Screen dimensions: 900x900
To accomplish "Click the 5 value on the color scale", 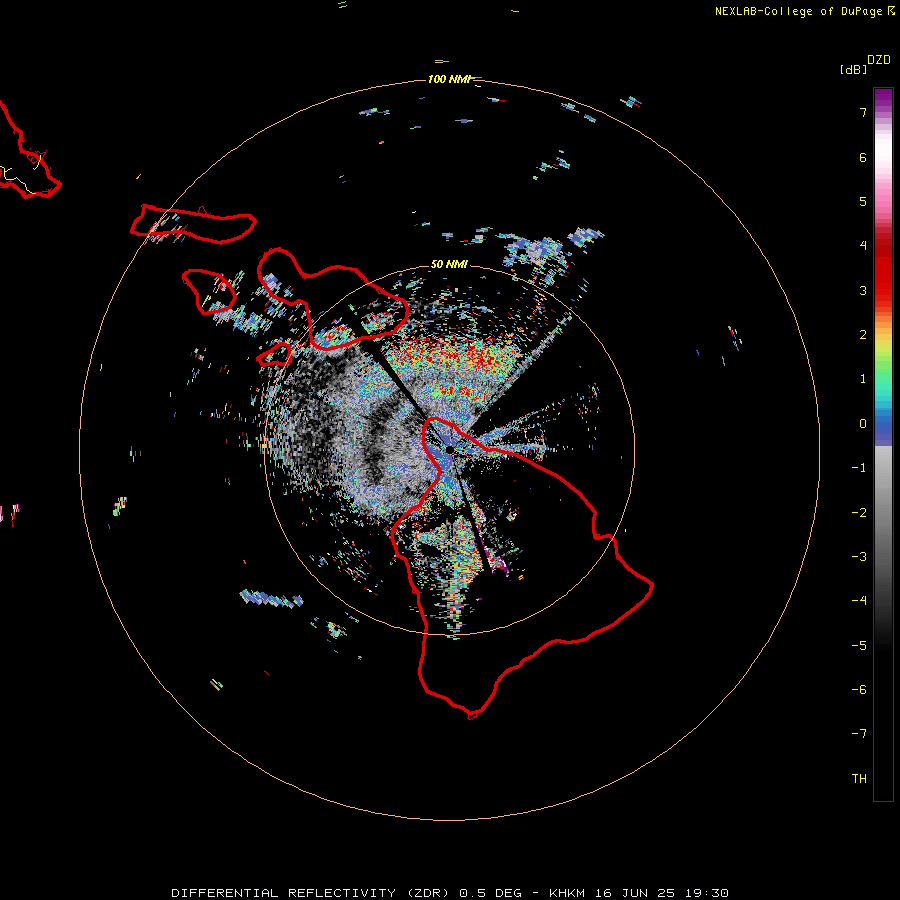I will tap(863, 201).
